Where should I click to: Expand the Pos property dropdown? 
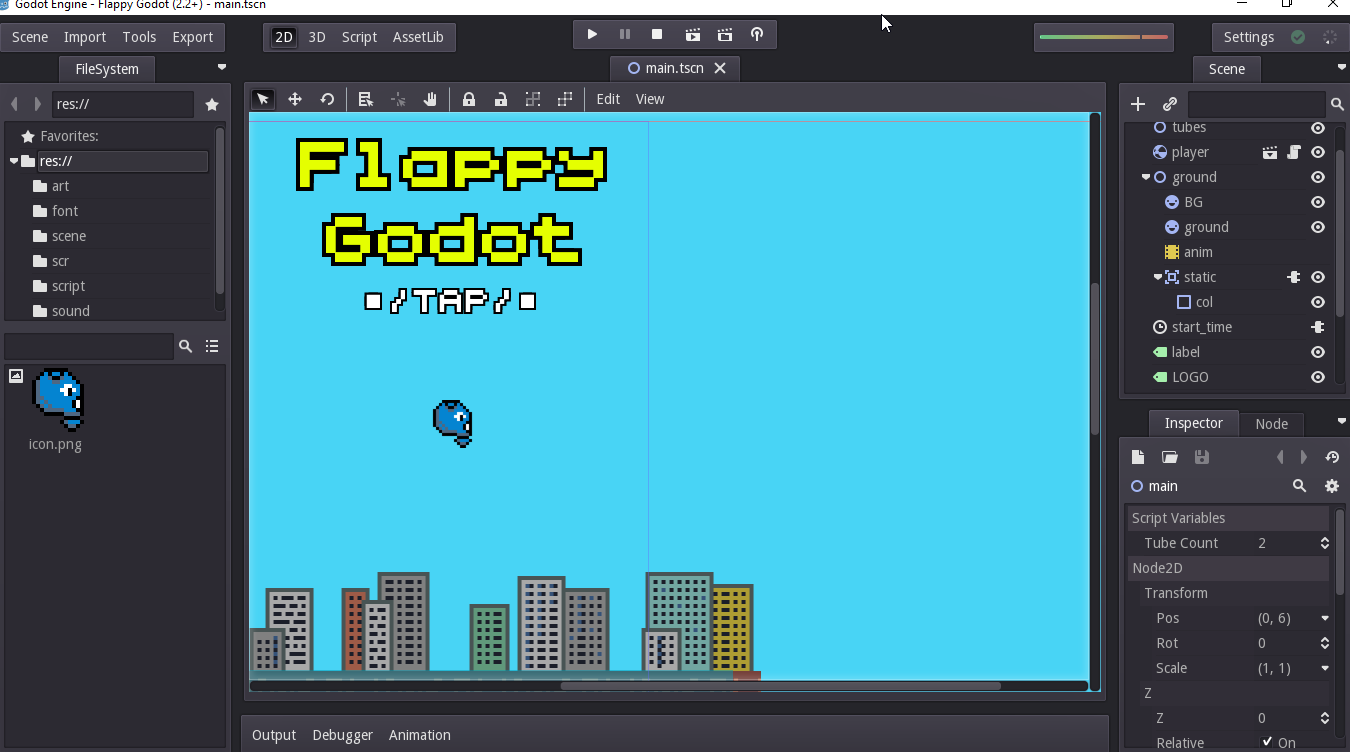click(x=1325, y=618)
